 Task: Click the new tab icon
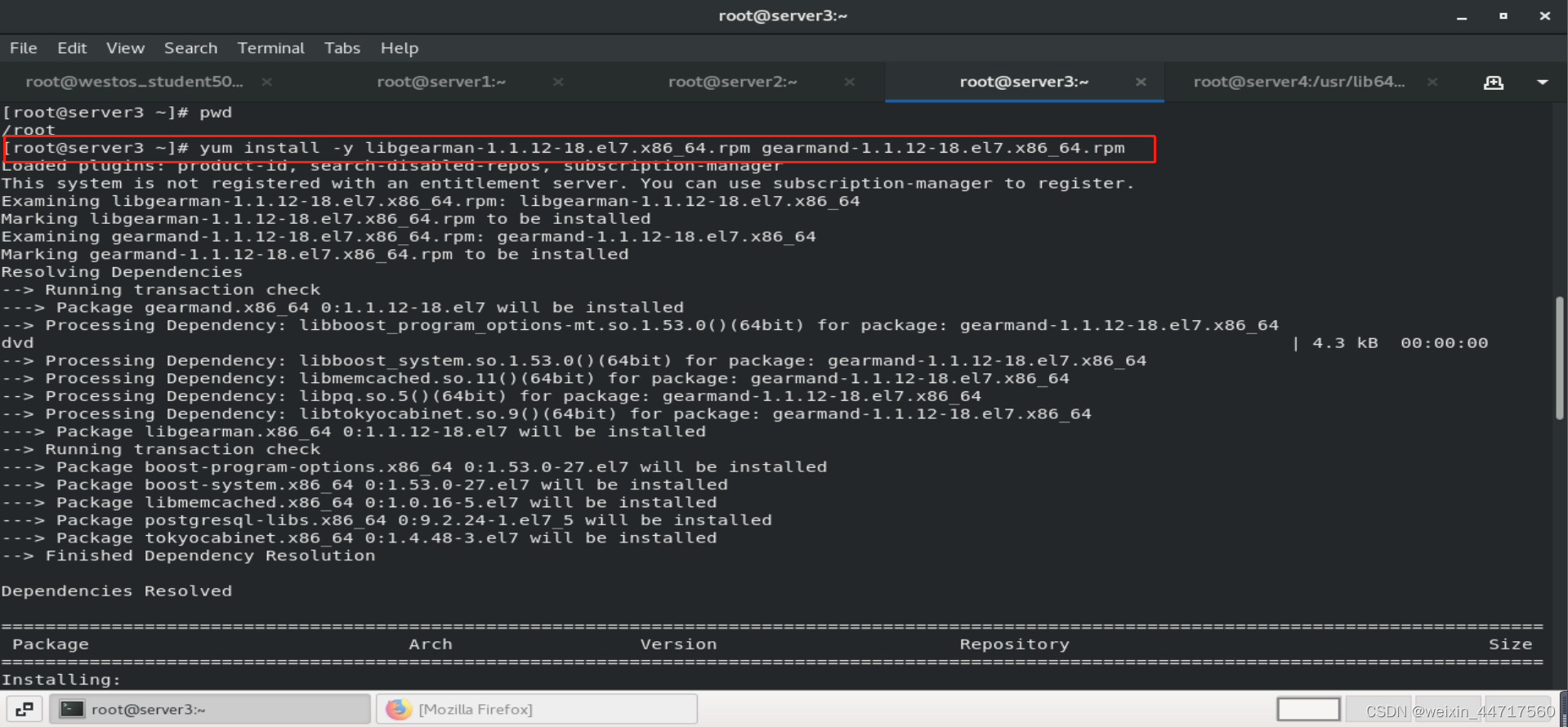point(1494,83)
